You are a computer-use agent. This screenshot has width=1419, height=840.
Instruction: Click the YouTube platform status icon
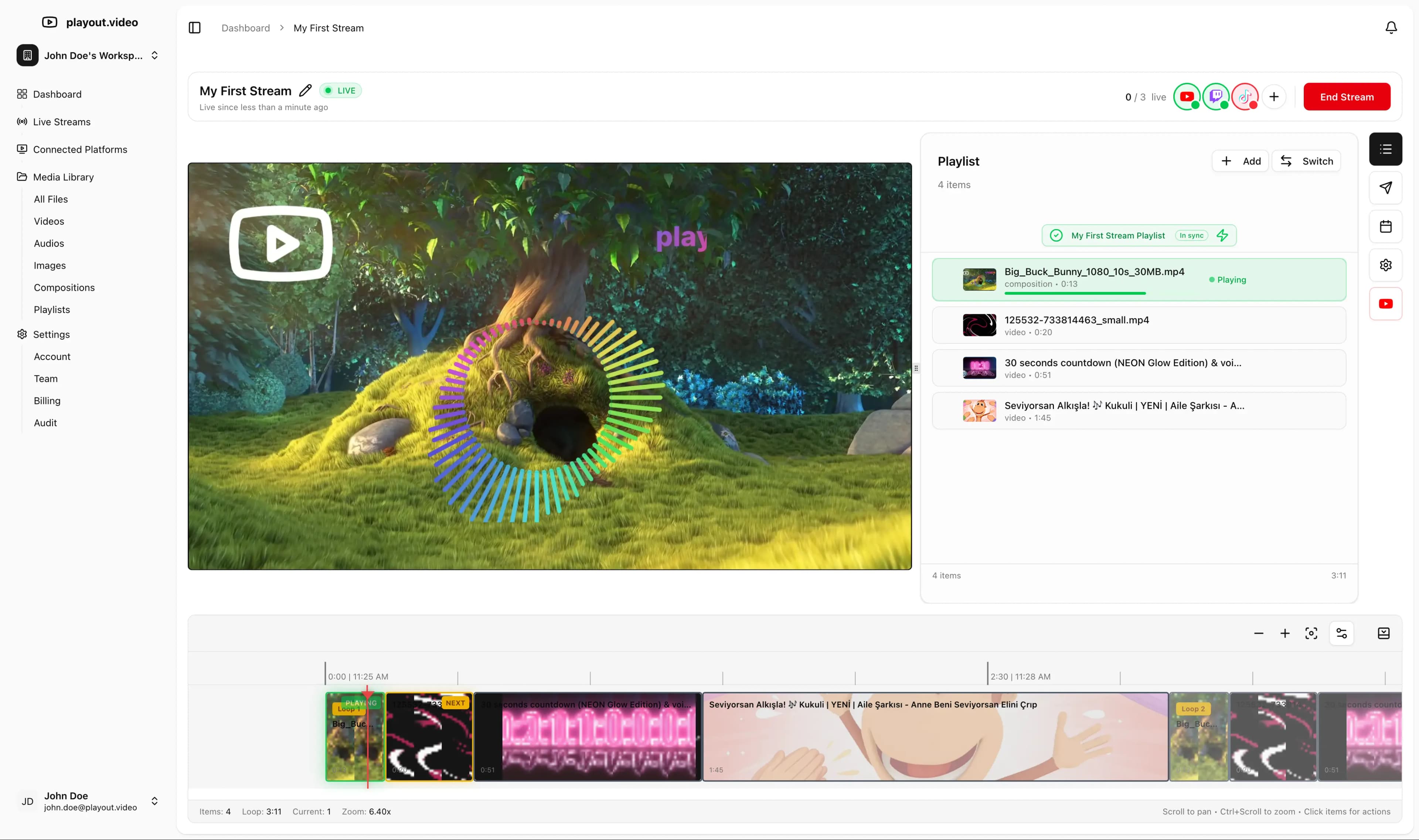(x=1187, y=97)
